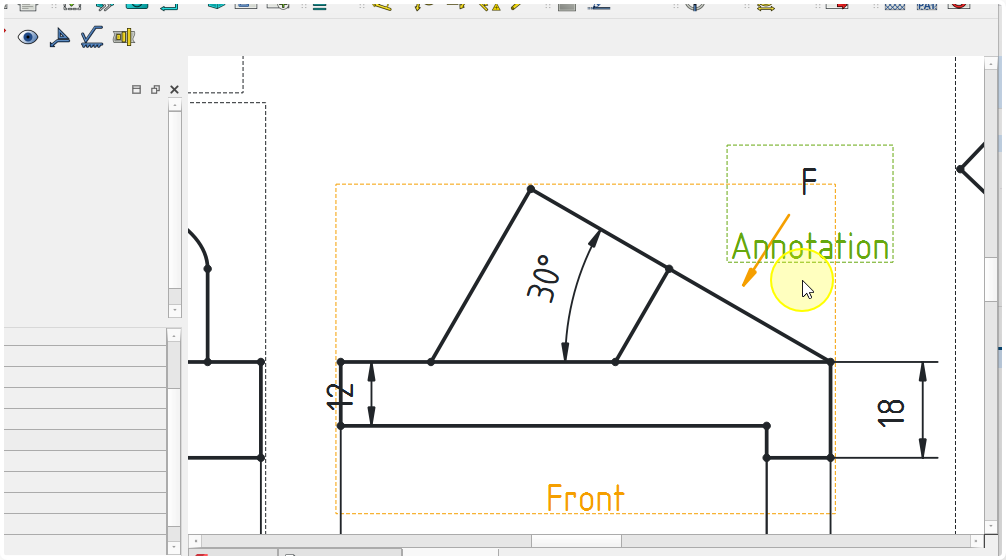This screenshot has height=560, width=1006.
Task: Click the horizontal scrollbar right arrow
Action: [976, 541]
